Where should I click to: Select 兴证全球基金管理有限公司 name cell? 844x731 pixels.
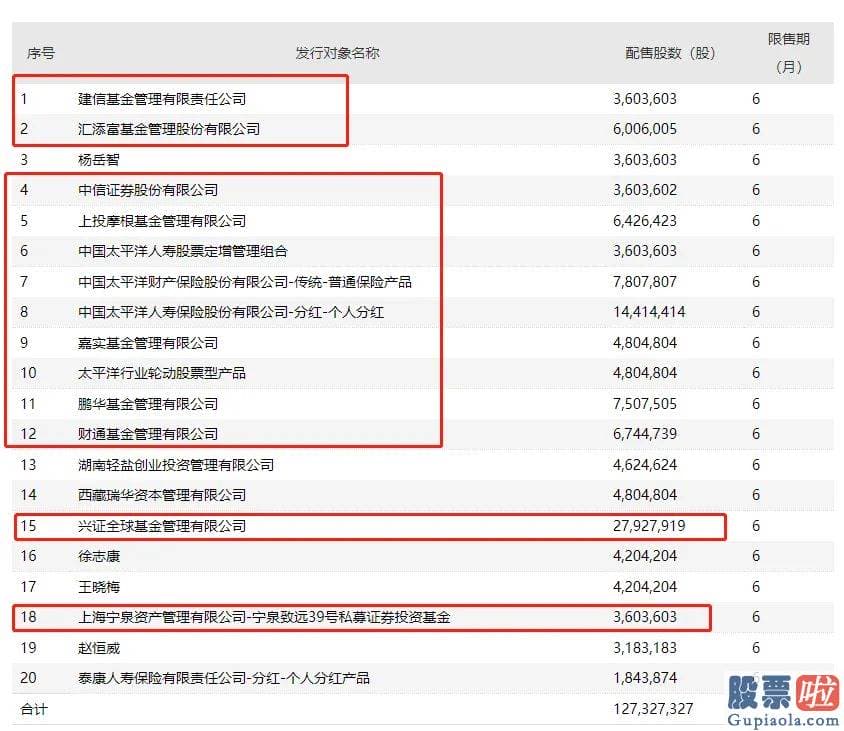pyautogui.click(x=162, y=526)
